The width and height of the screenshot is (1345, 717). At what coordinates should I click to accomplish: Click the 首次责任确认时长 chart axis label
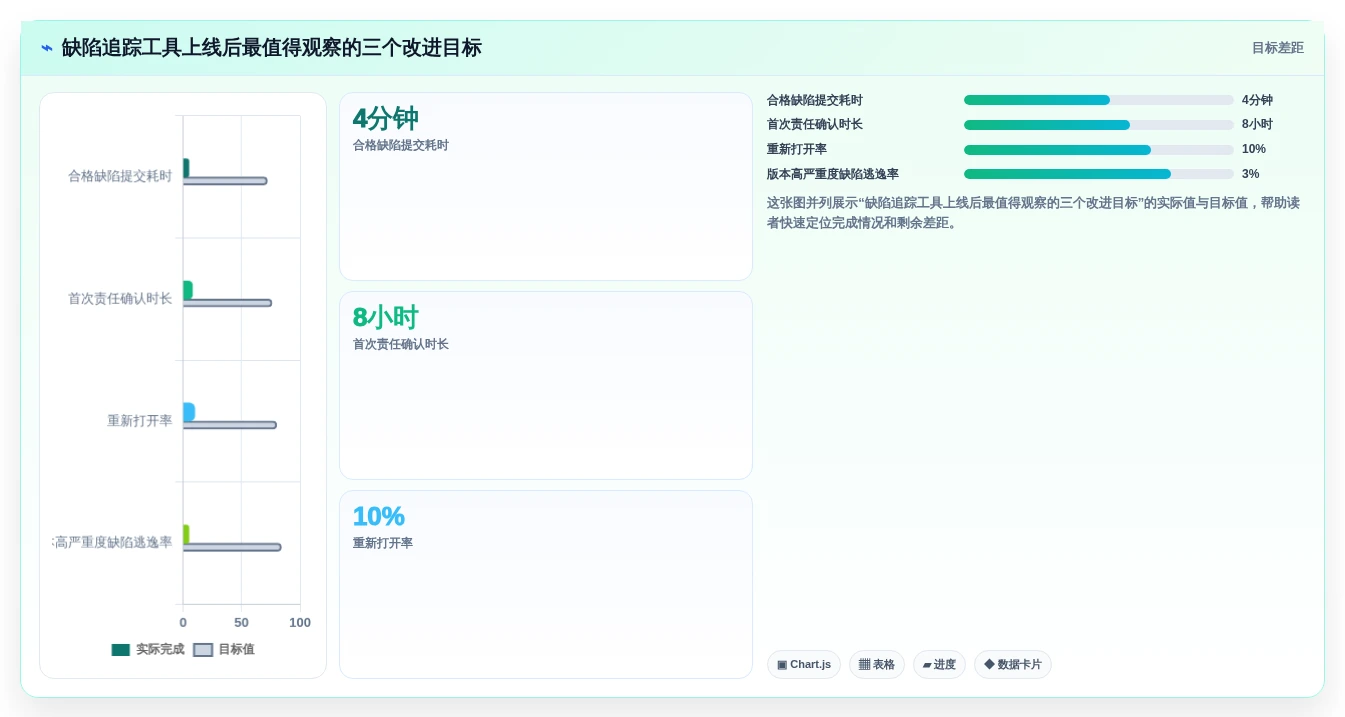coord(120,298)
